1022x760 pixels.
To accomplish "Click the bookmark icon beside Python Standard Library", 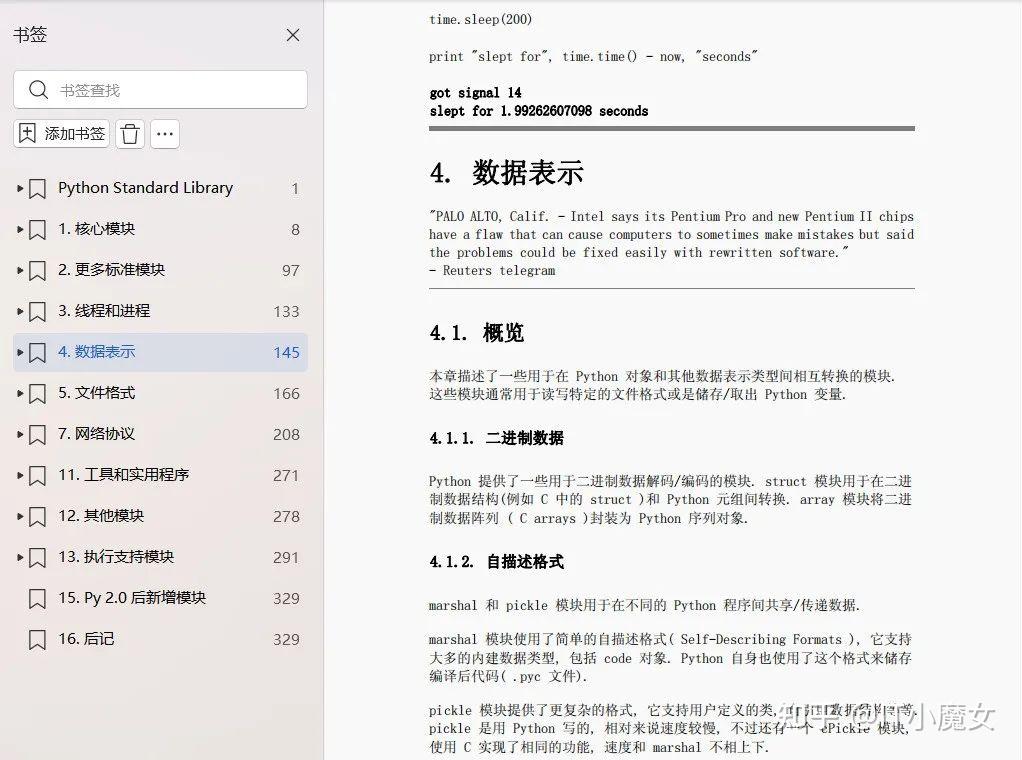I will (39, 188).
